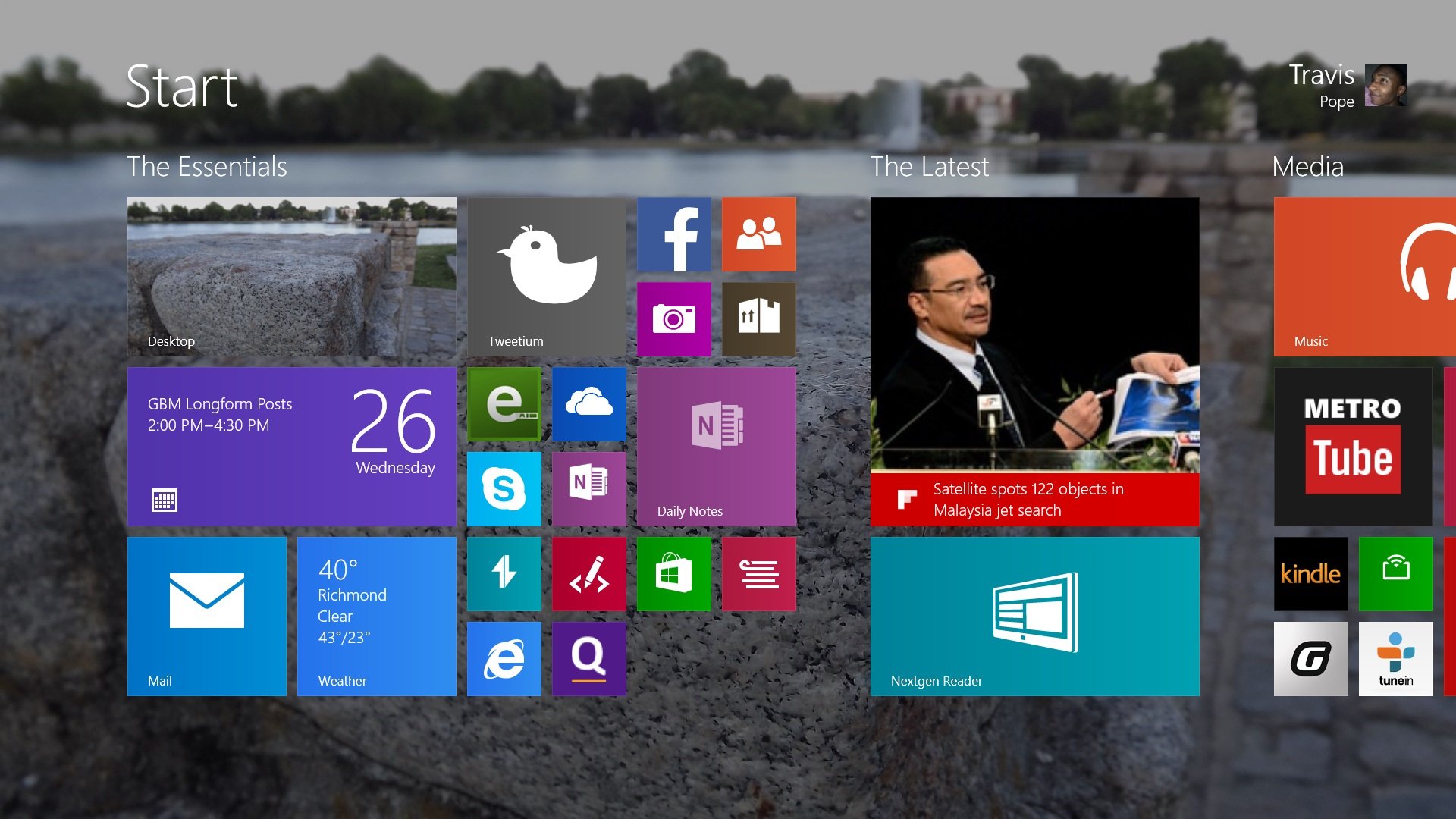Click Satellite spots 122 objects headline
Screen dimensions: 1456x819
1028,500
